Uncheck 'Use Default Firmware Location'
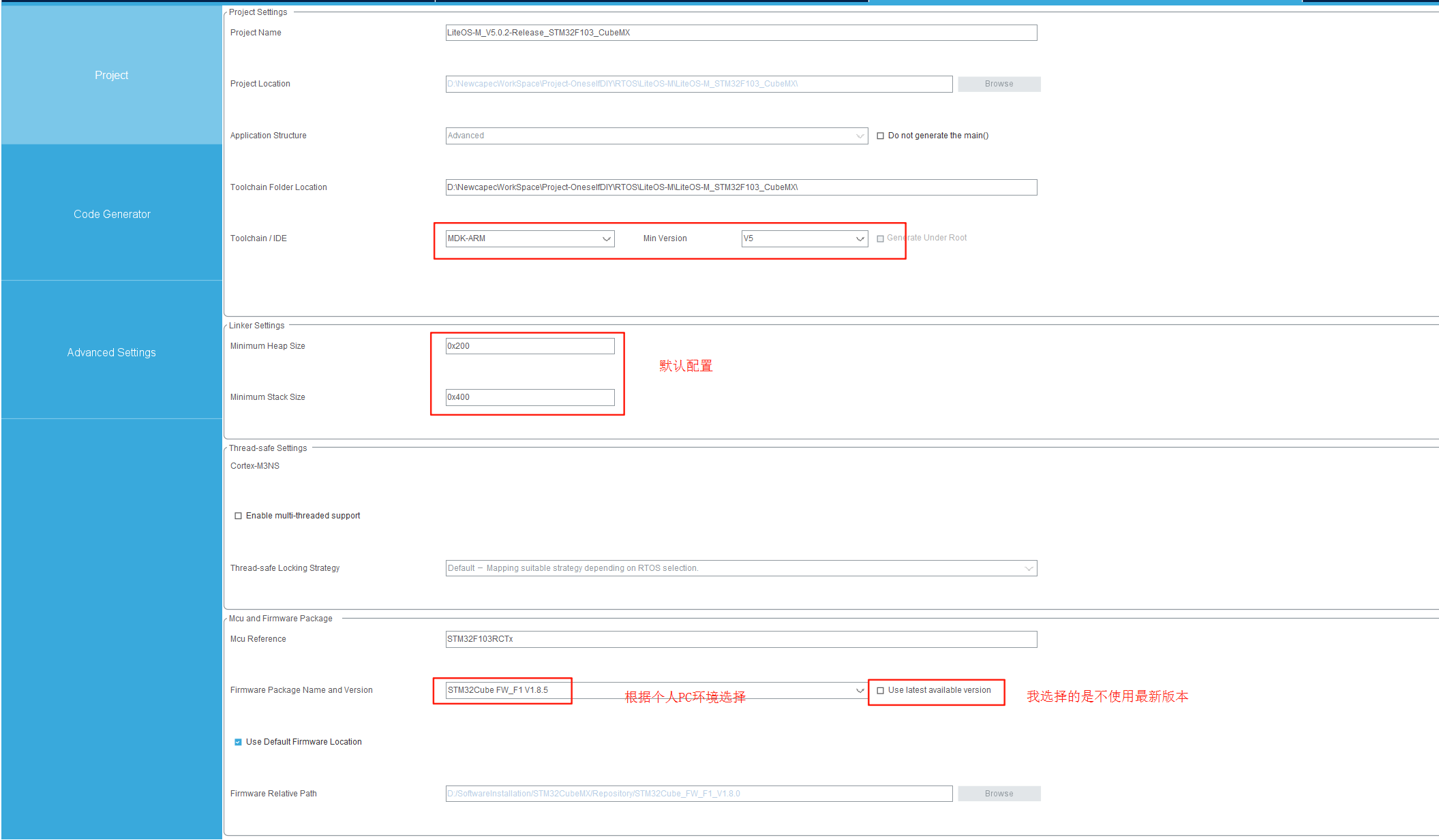Screen dimensions: 1439x840 pos(238,742)
